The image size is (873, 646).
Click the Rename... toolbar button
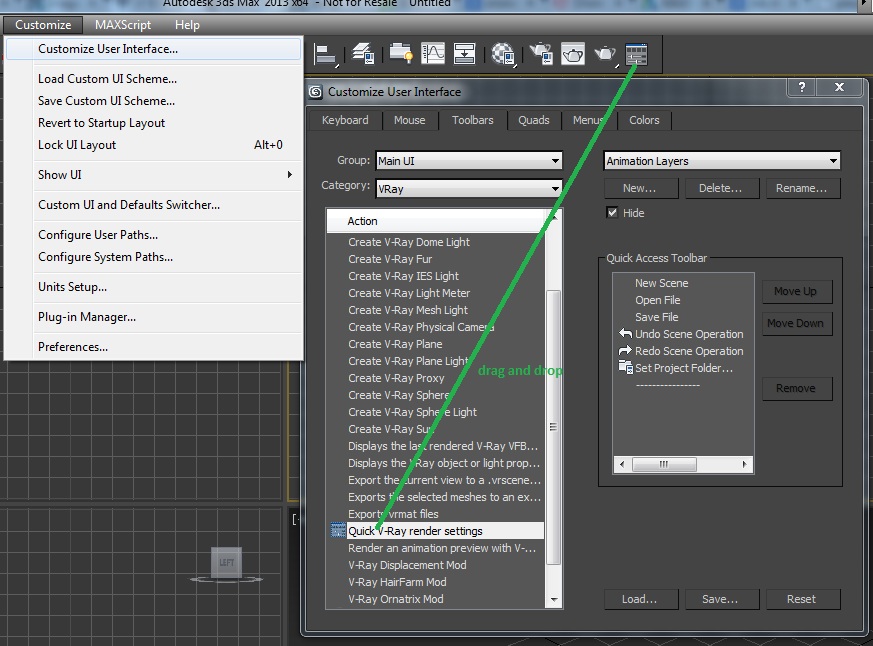tap(802, 188)
